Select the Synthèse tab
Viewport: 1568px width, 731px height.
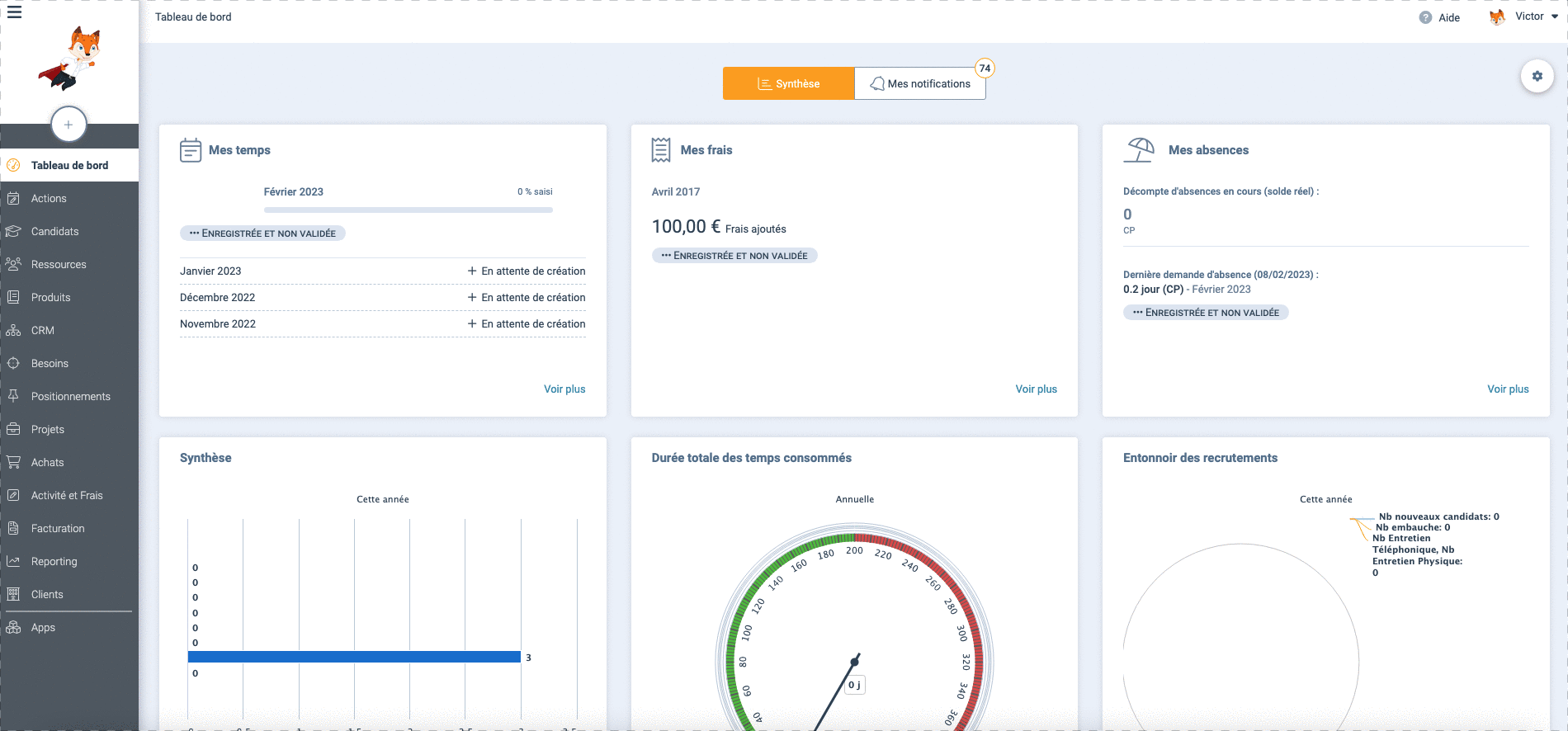click(x=788, y=83)
